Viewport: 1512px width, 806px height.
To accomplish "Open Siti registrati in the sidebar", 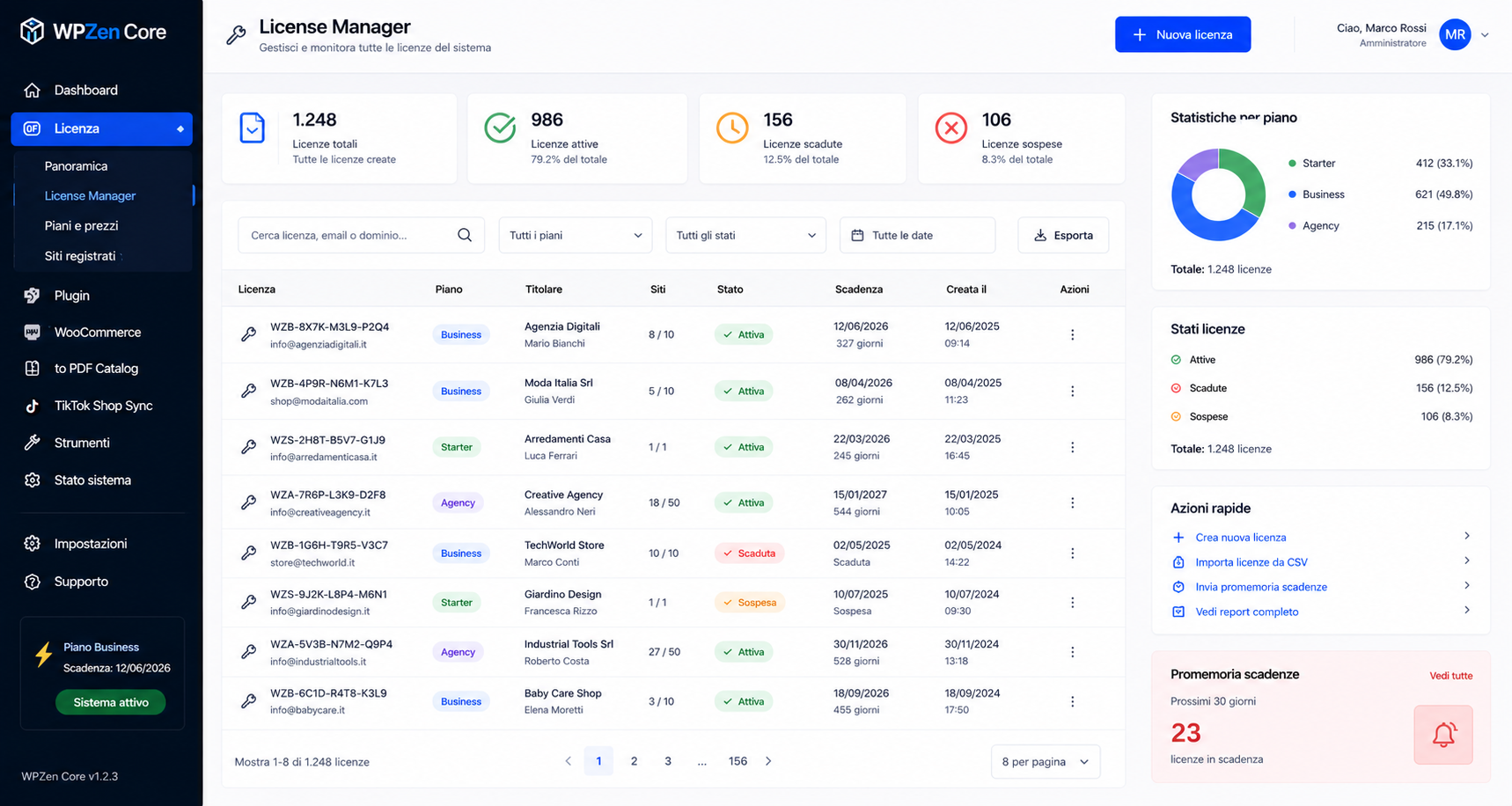I will [x=80, y=256].
